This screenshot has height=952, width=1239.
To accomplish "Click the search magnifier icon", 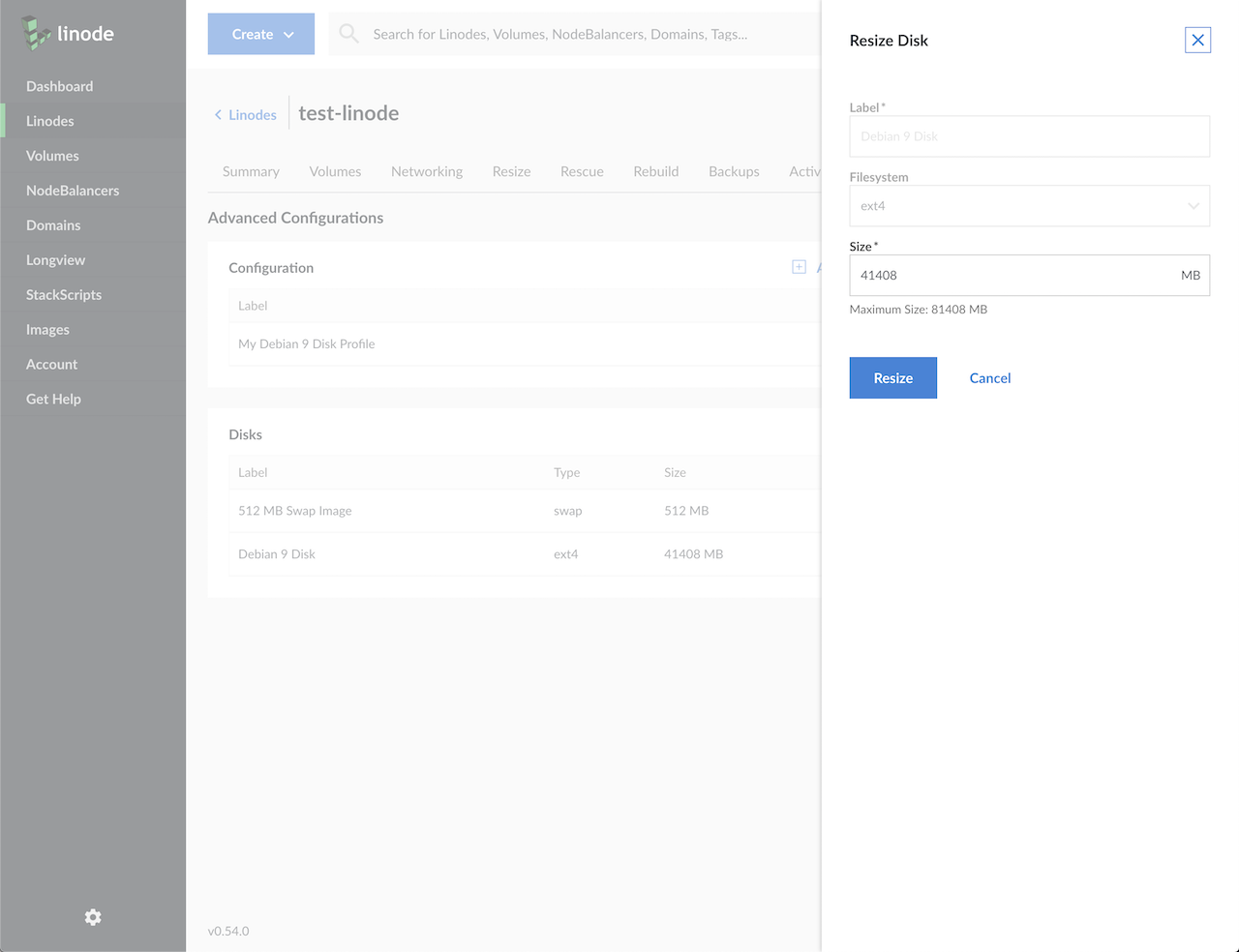I will click(x=349, y=34).
